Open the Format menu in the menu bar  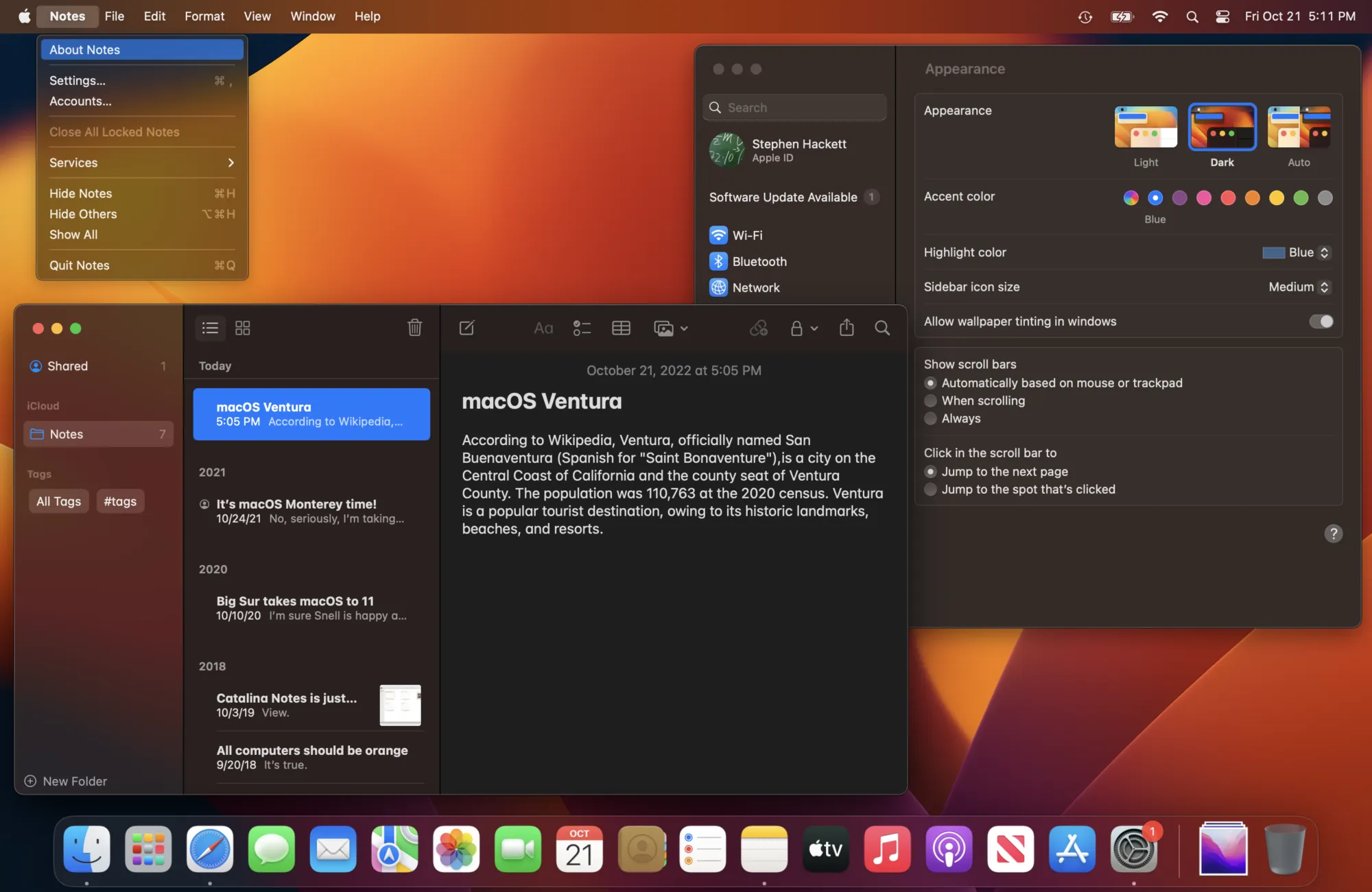[204, 16]
